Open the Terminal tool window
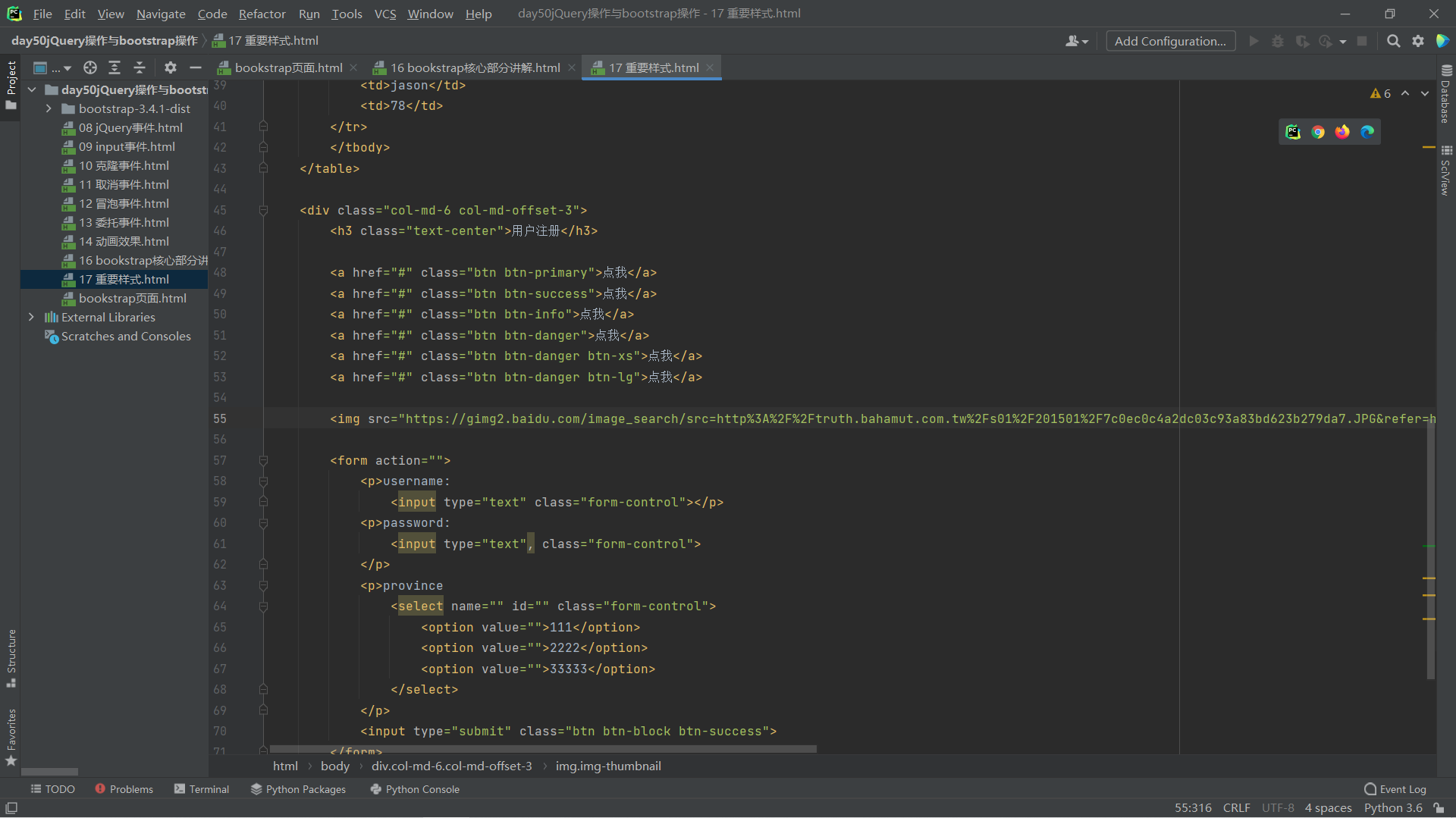 coord(201,789)
